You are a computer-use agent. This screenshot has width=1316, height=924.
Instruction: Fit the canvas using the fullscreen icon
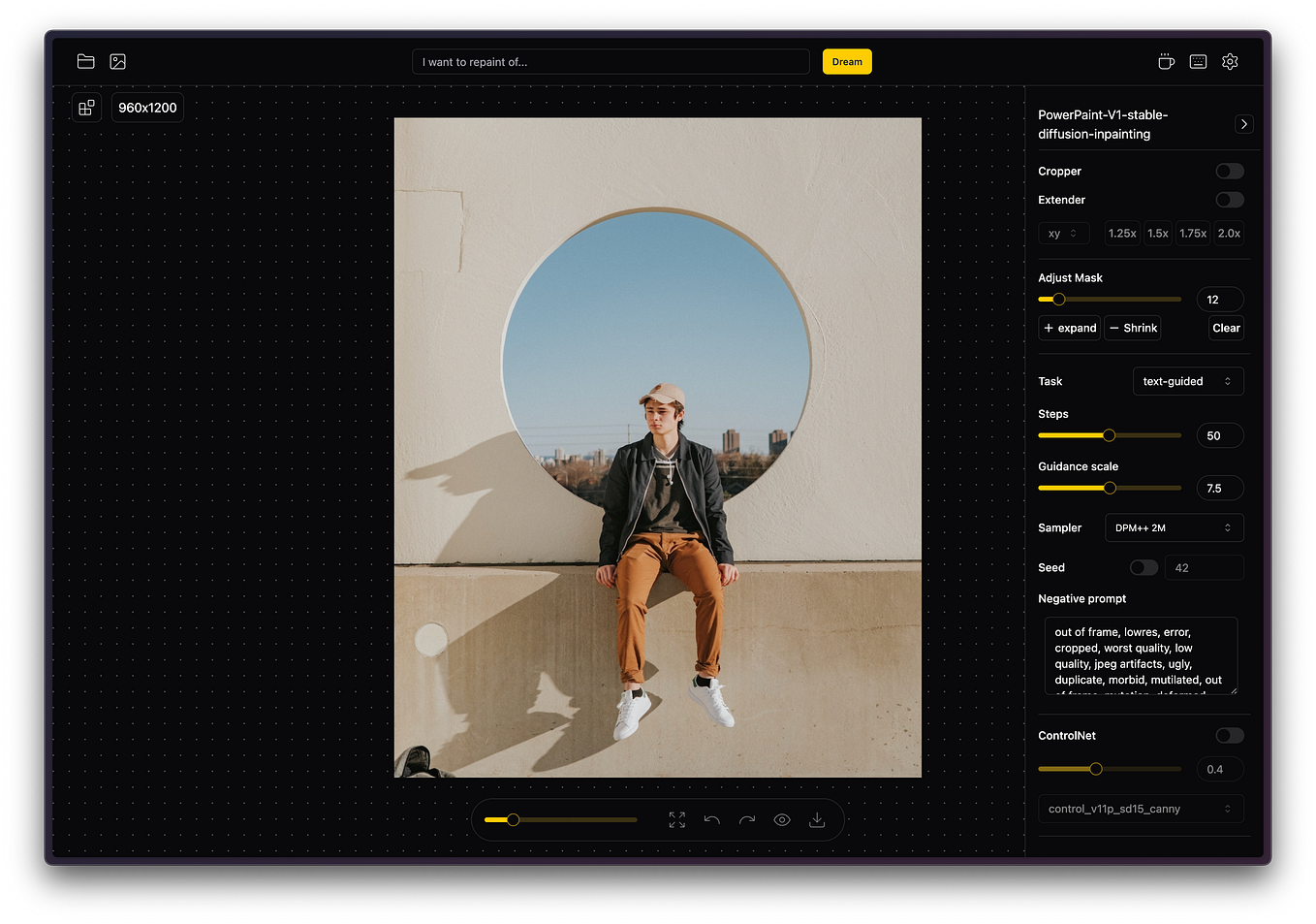(677, 819)
